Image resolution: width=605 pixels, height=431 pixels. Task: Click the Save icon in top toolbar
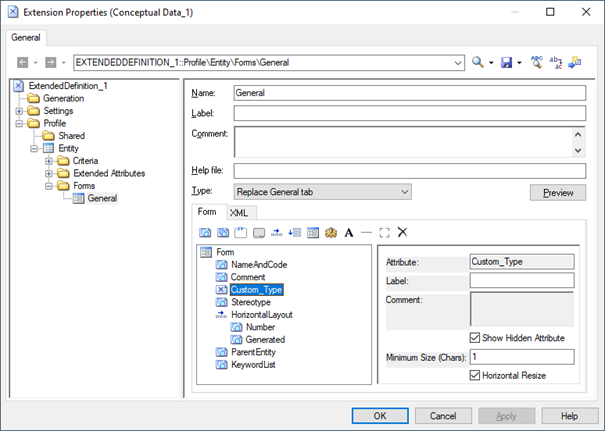[x=506, y=62]
